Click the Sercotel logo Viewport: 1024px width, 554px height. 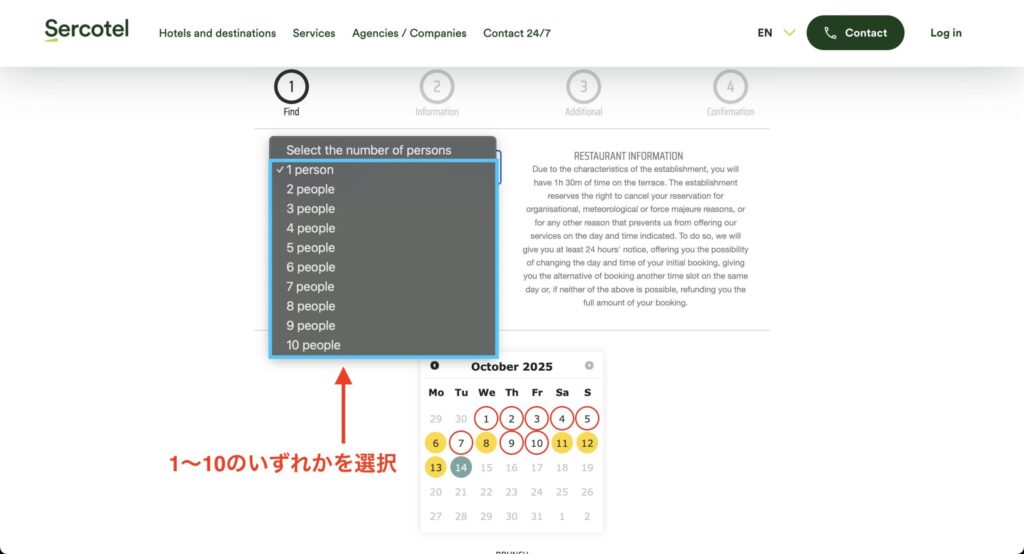86,30
